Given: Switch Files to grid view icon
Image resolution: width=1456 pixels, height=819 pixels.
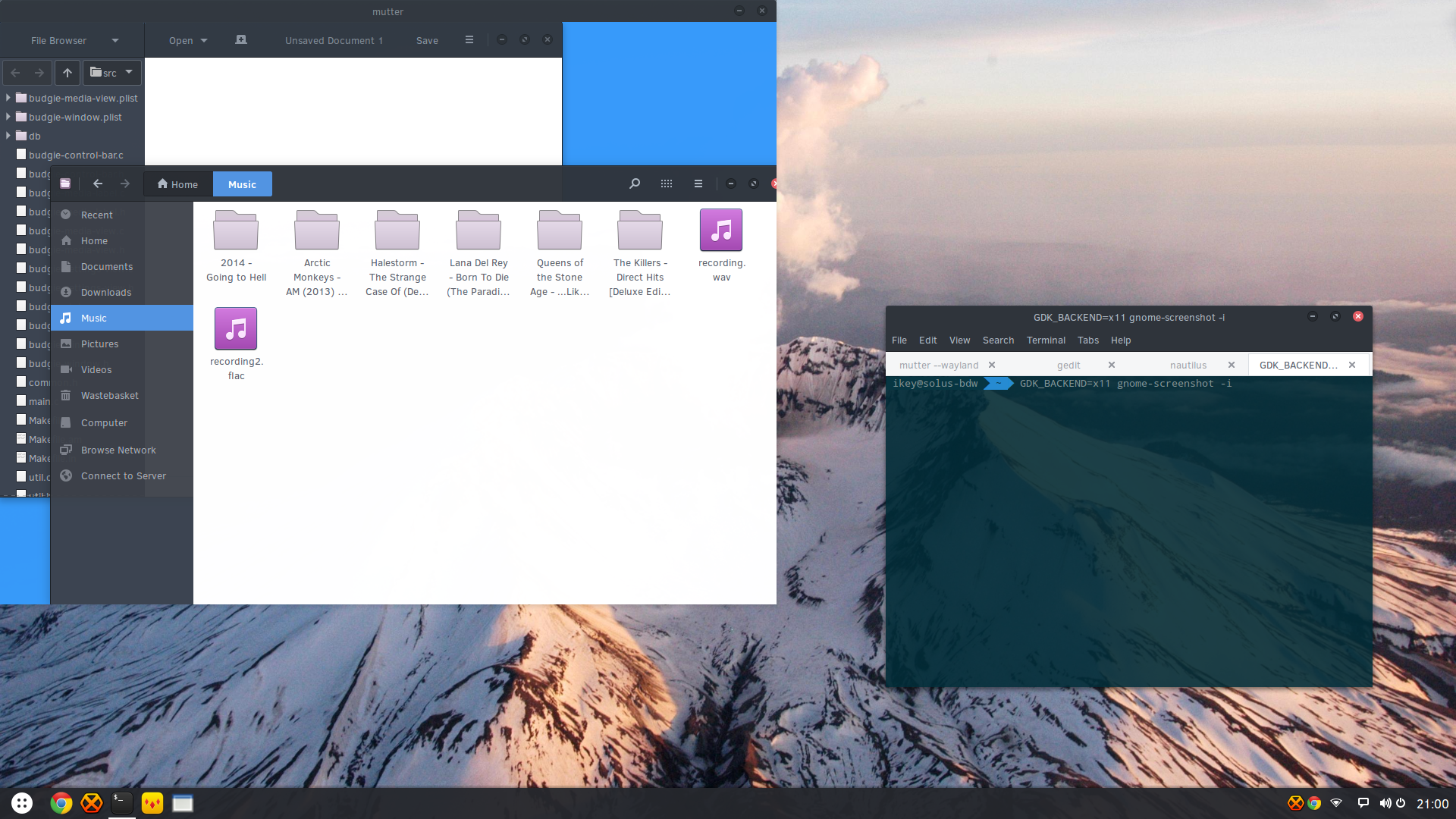Looking at the screenshot, I should click(x=667, y=184).
